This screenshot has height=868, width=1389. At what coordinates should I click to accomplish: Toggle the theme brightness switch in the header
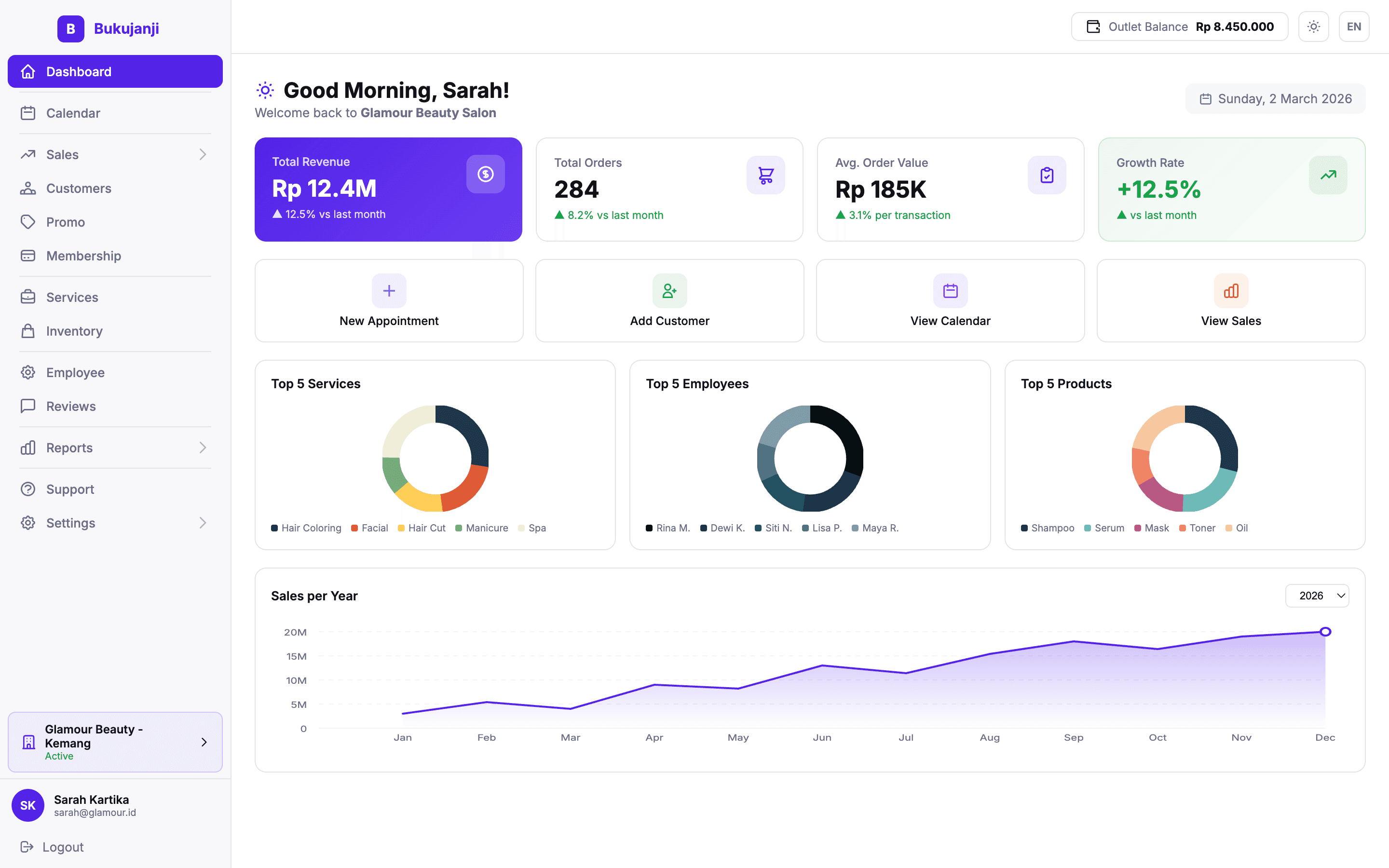(1313, 27)
